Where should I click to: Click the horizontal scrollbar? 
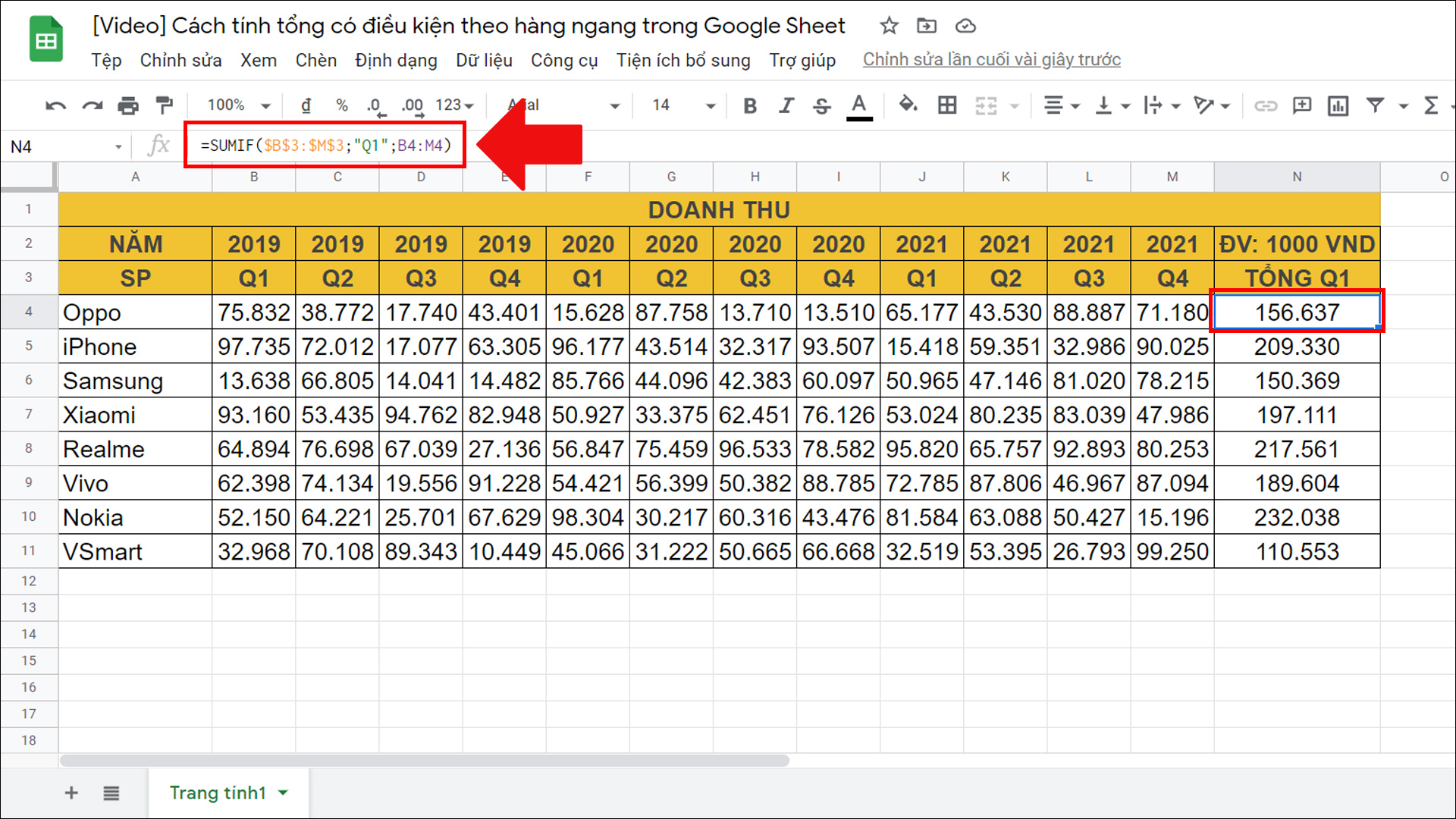pyautogui.click(x=425, y=760)
